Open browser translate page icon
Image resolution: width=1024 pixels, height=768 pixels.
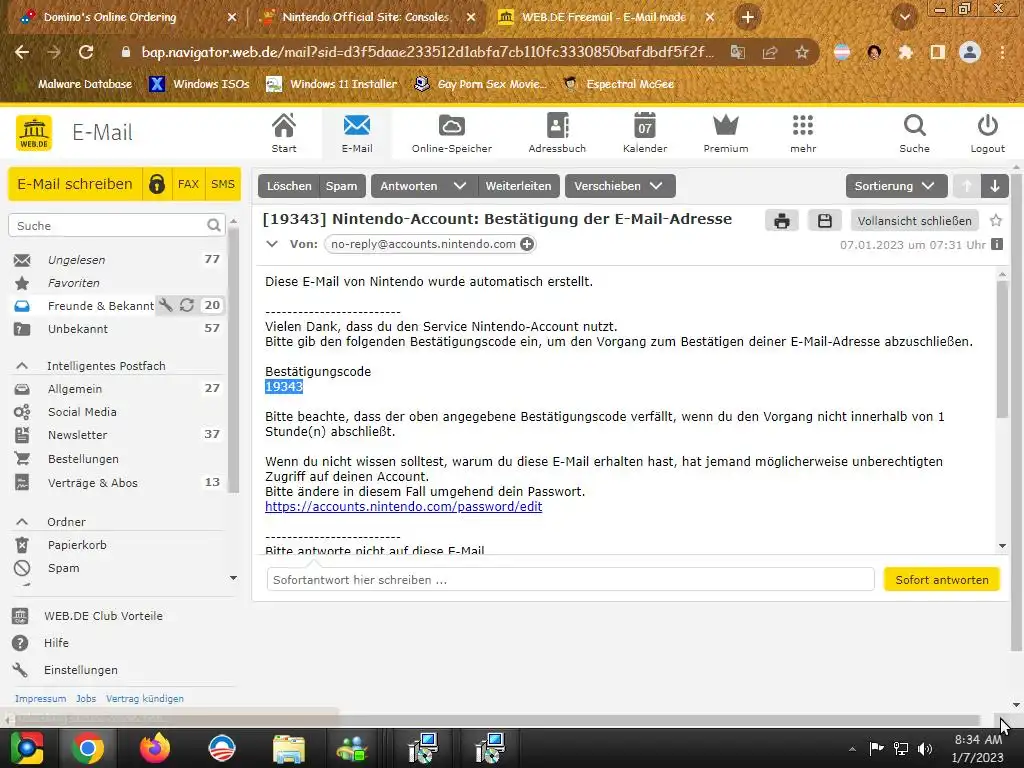[x=737, y=52]
